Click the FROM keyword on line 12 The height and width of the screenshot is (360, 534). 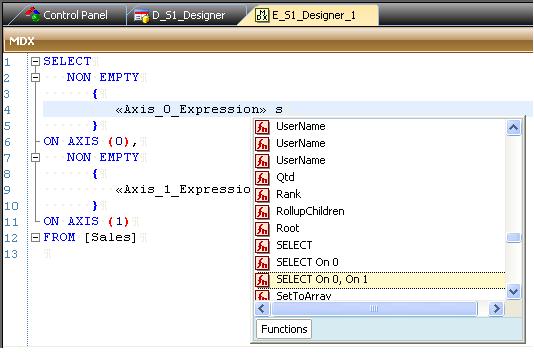[59, 237]
